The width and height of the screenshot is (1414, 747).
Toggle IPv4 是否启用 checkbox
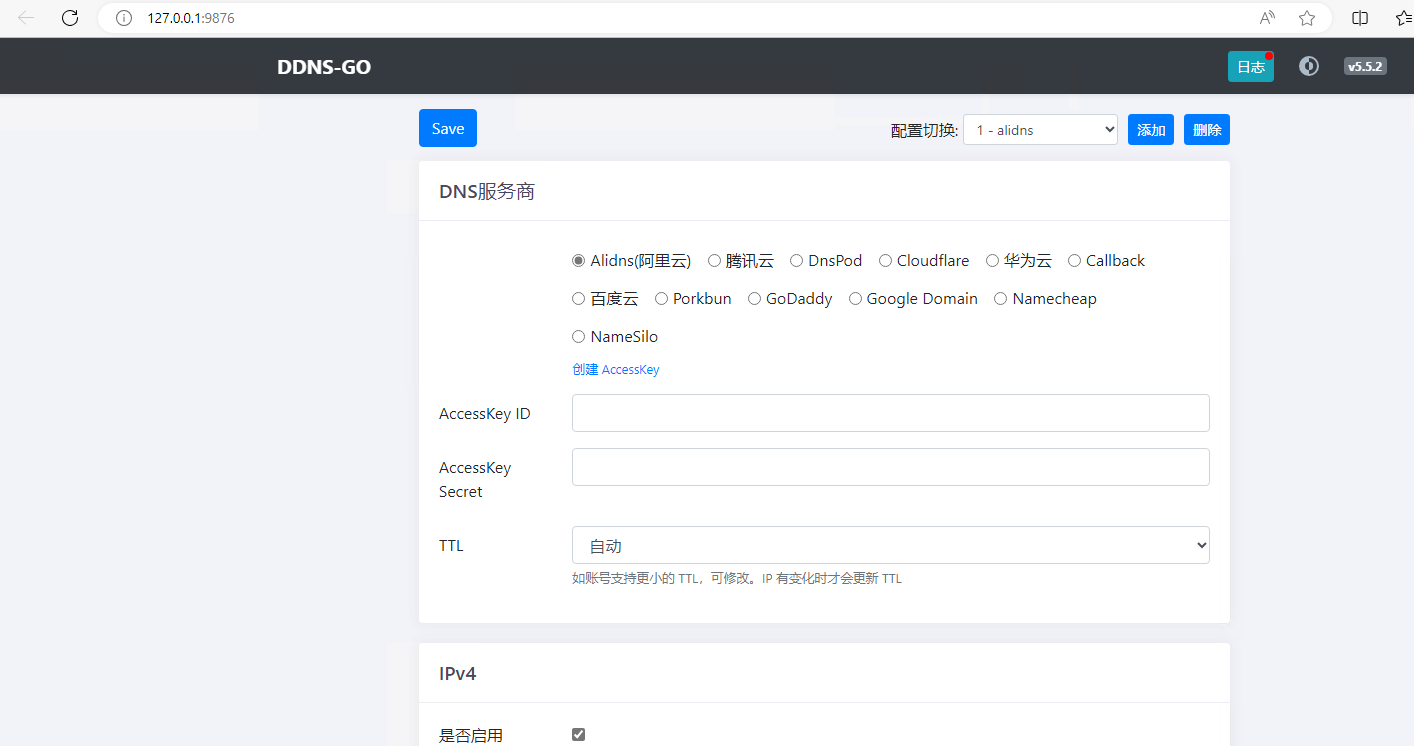(x=578, y=735)
